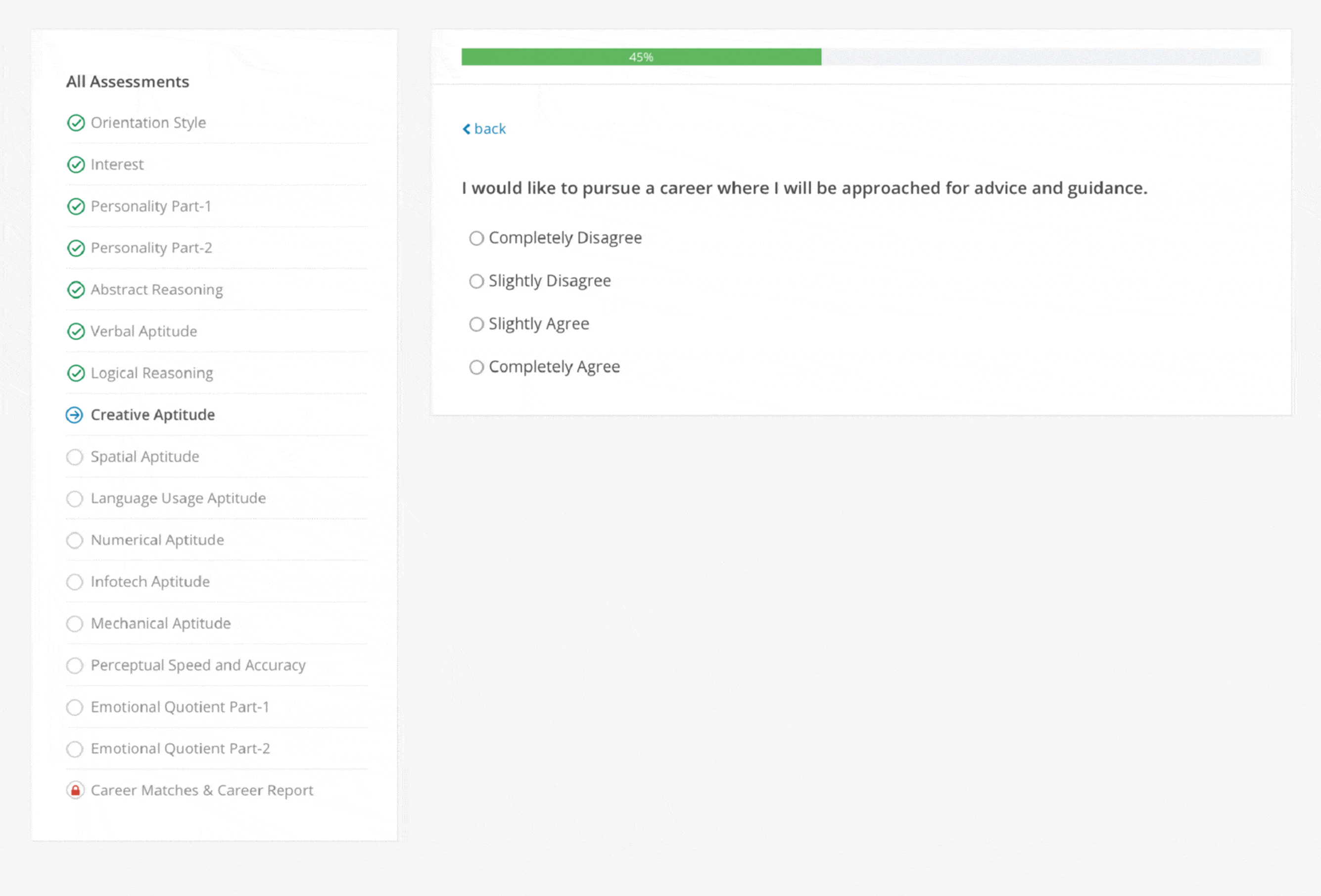Viewport: 1321px width, 896px height.
Task: Open Emotional Quotient Part-1 assessment
Action: point(180,707)
